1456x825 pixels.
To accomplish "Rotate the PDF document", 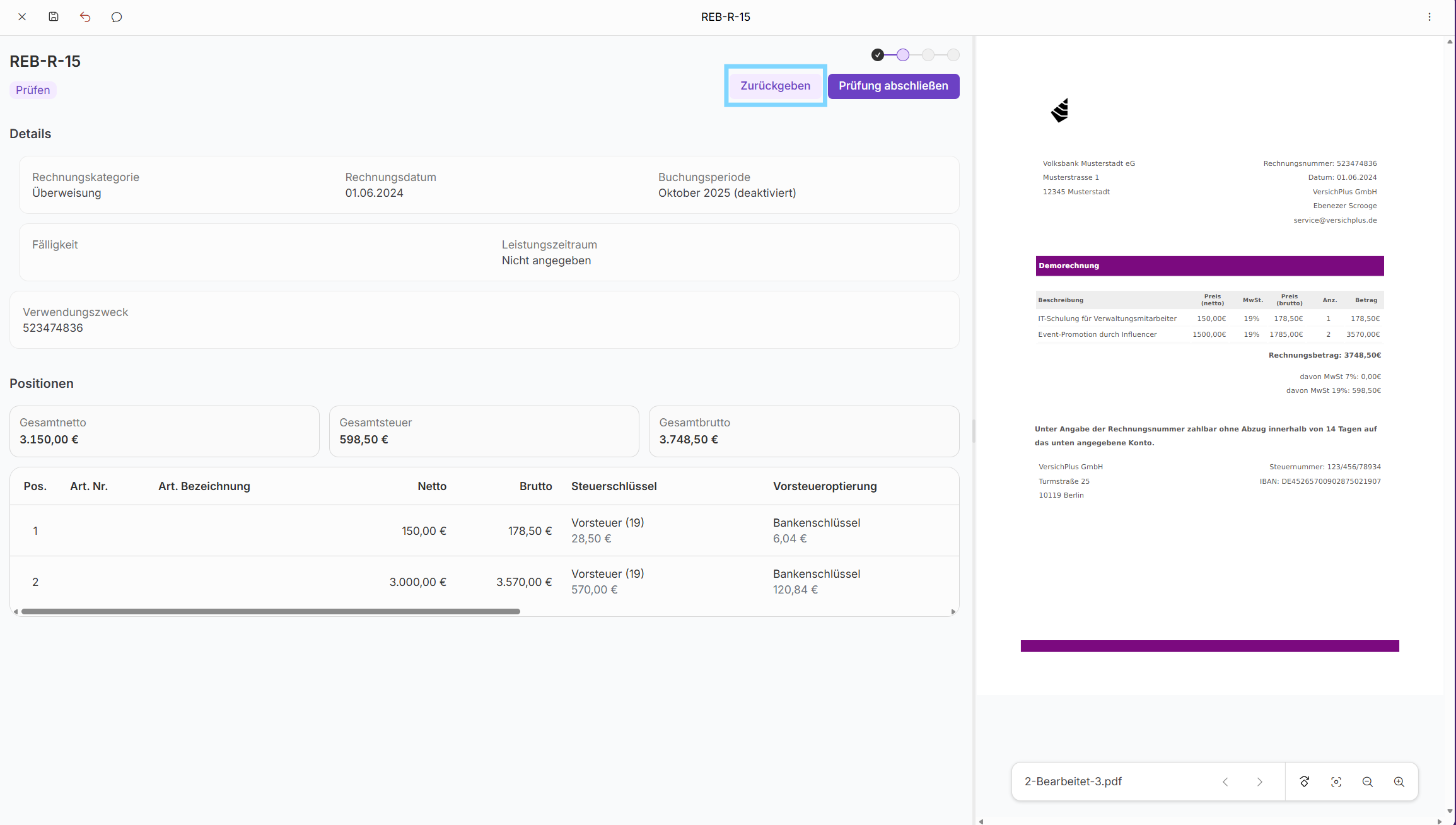I will [1305, 781].
